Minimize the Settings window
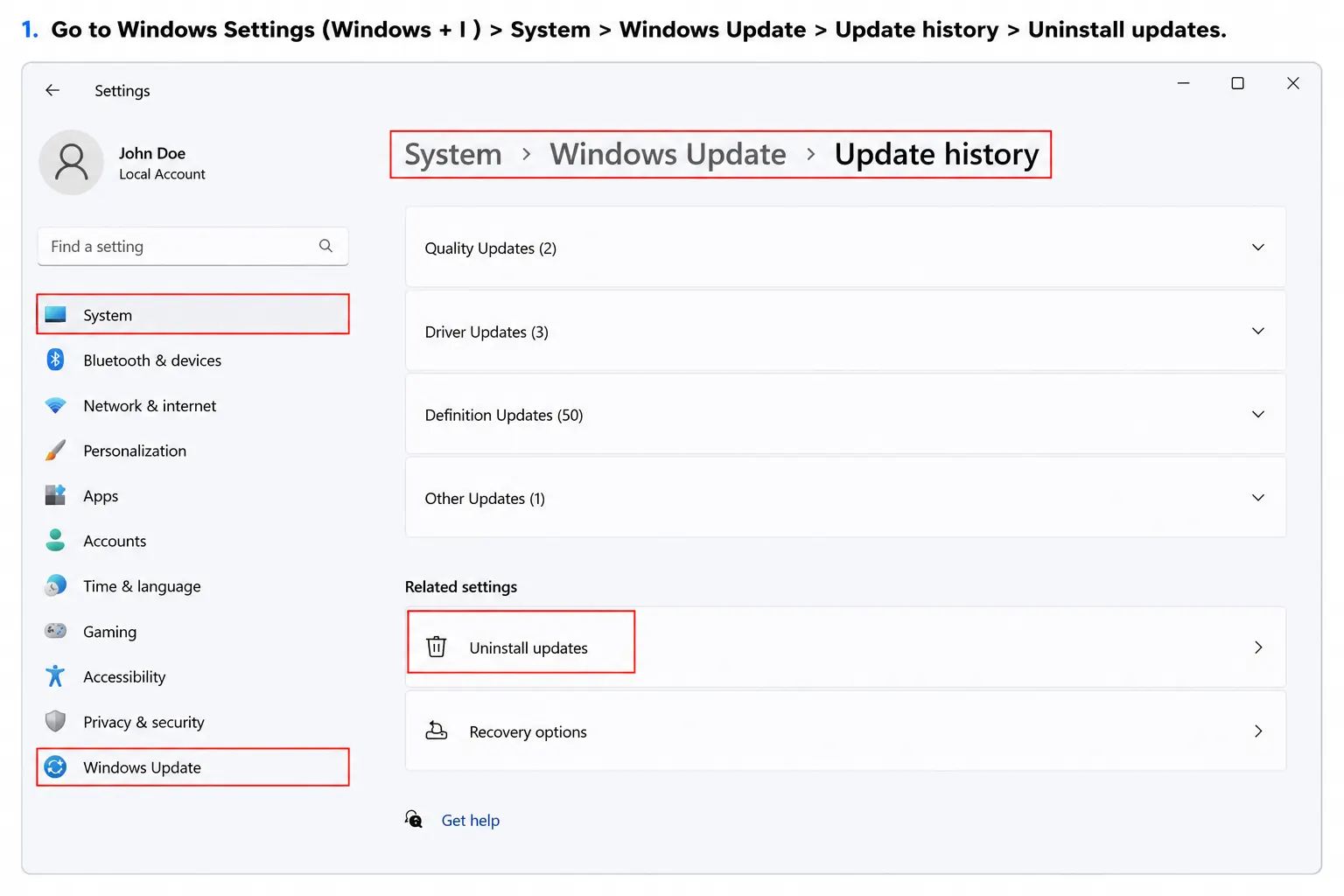The height and width of the screenshot is (896, 1344). pos(1183,83)
